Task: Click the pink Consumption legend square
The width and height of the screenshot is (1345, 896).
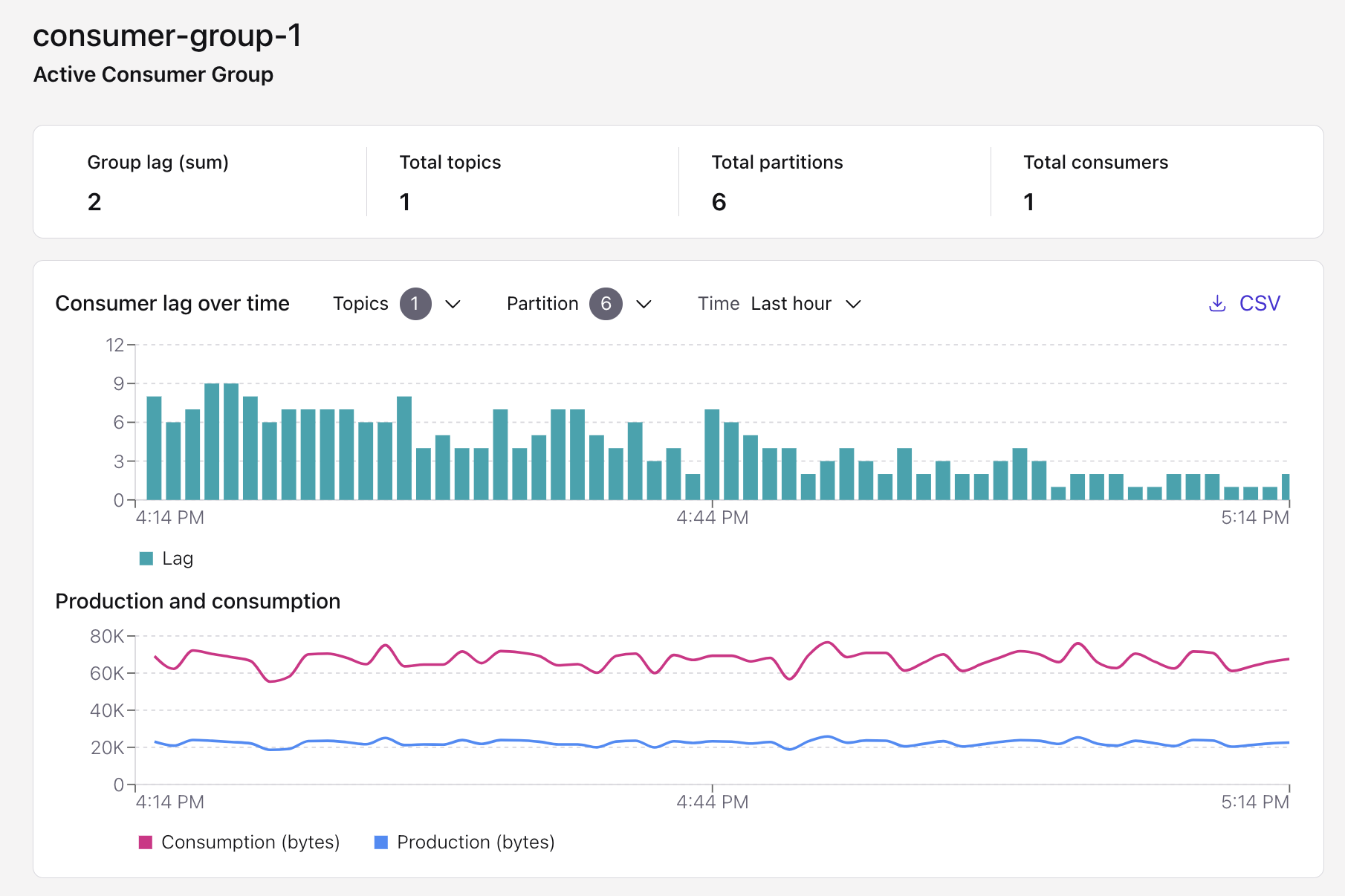Action: tap(145, 842)
